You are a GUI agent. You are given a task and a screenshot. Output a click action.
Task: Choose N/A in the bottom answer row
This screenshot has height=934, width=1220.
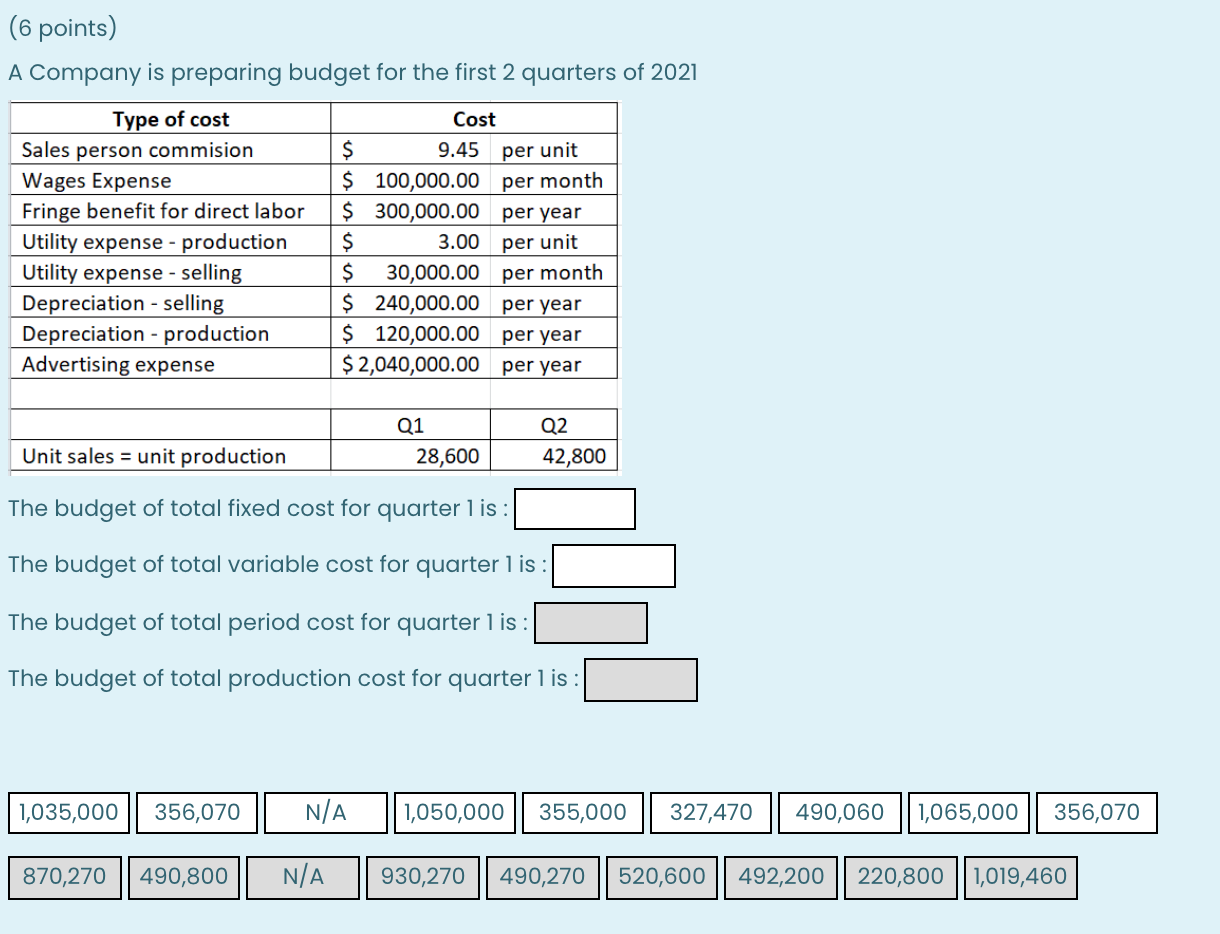304,877
